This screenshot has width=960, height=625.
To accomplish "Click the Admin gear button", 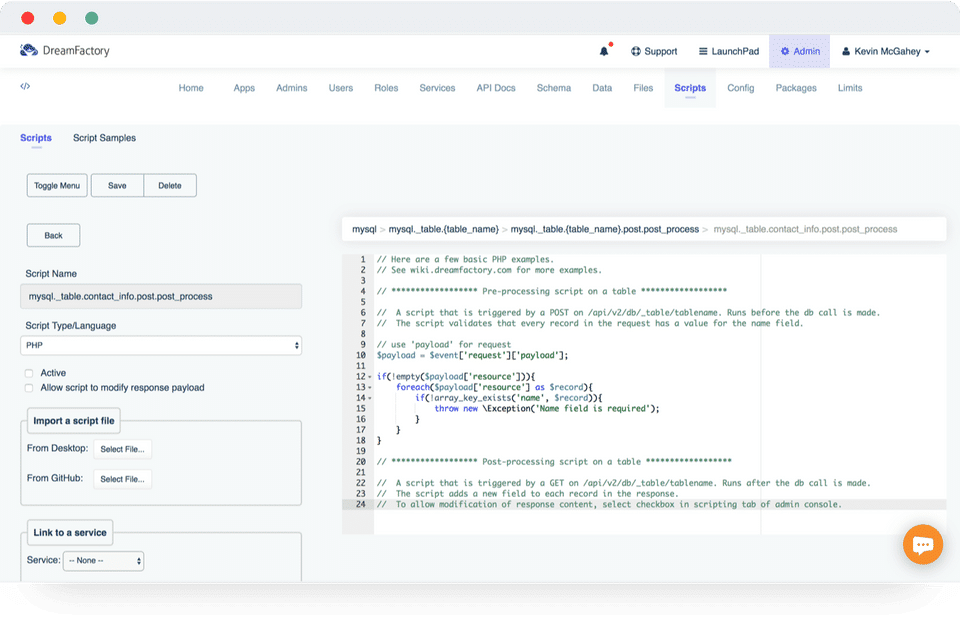I will [800, 51].
